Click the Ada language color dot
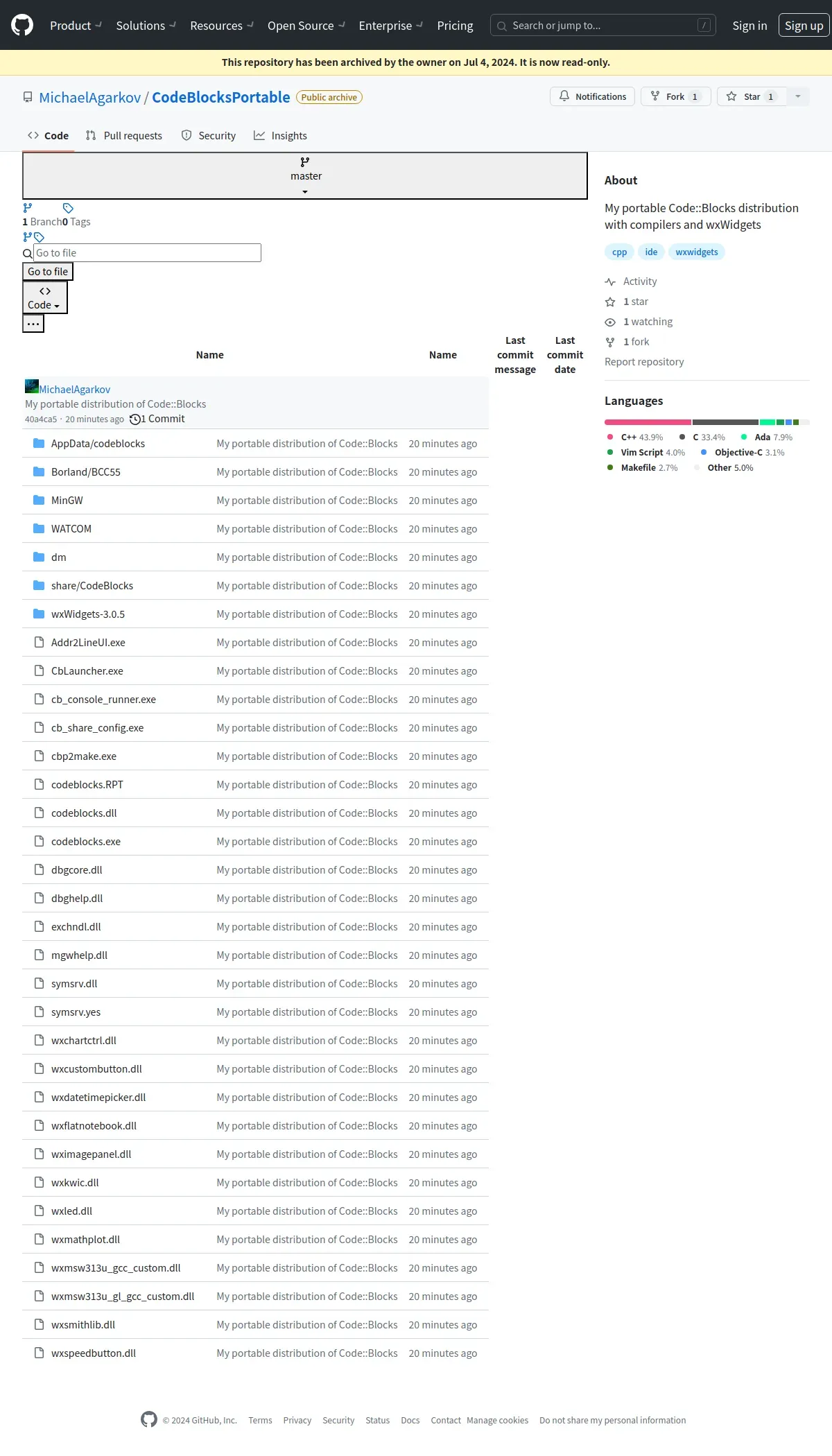Screen dimensions: 832x1456 click(744, 437)
